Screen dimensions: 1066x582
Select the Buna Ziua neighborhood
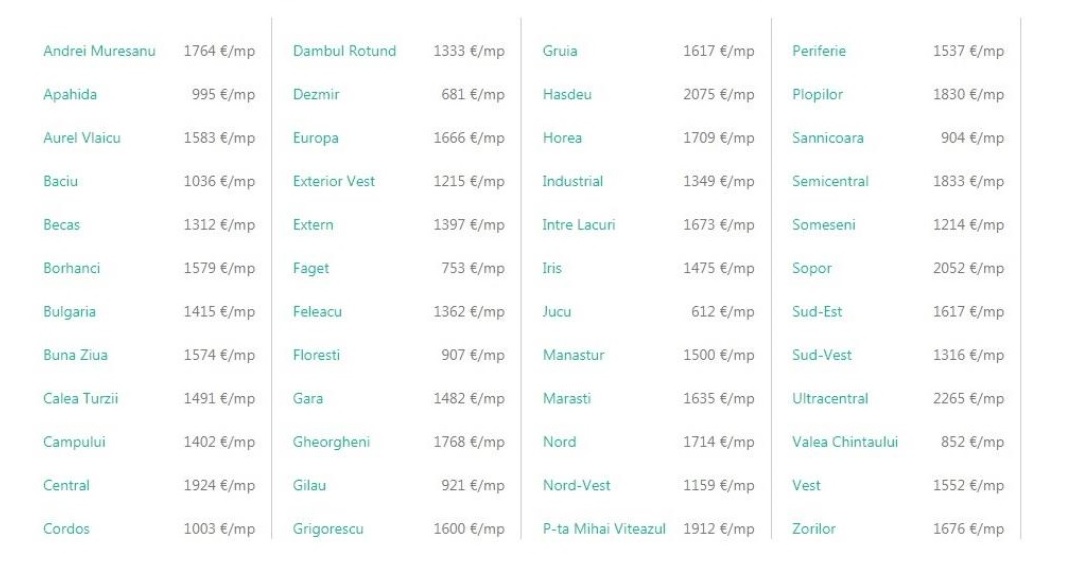coord(75,355)
